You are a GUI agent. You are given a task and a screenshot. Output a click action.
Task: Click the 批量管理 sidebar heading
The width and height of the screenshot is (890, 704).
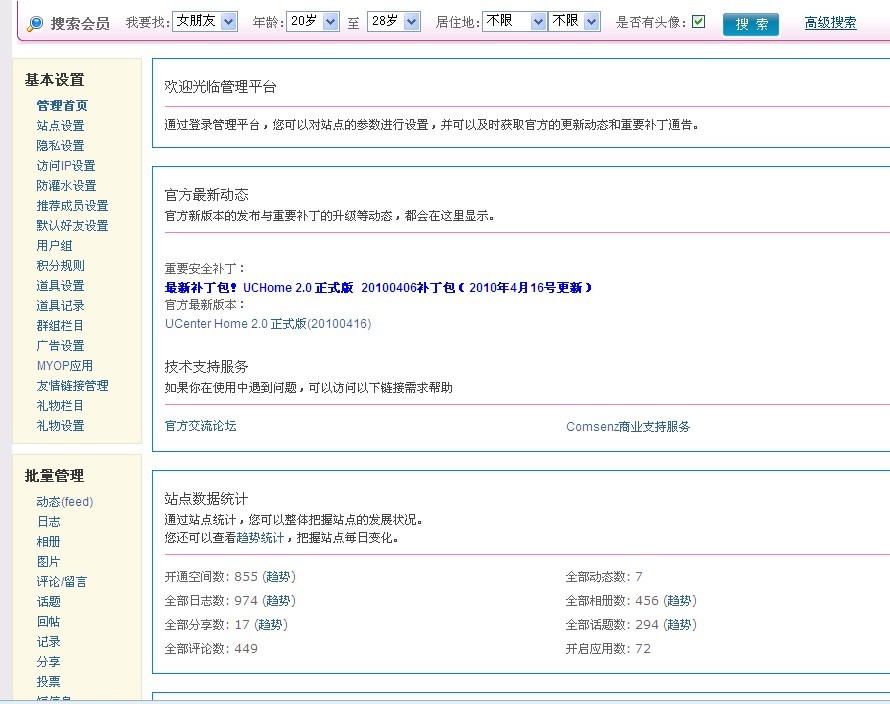54,476
